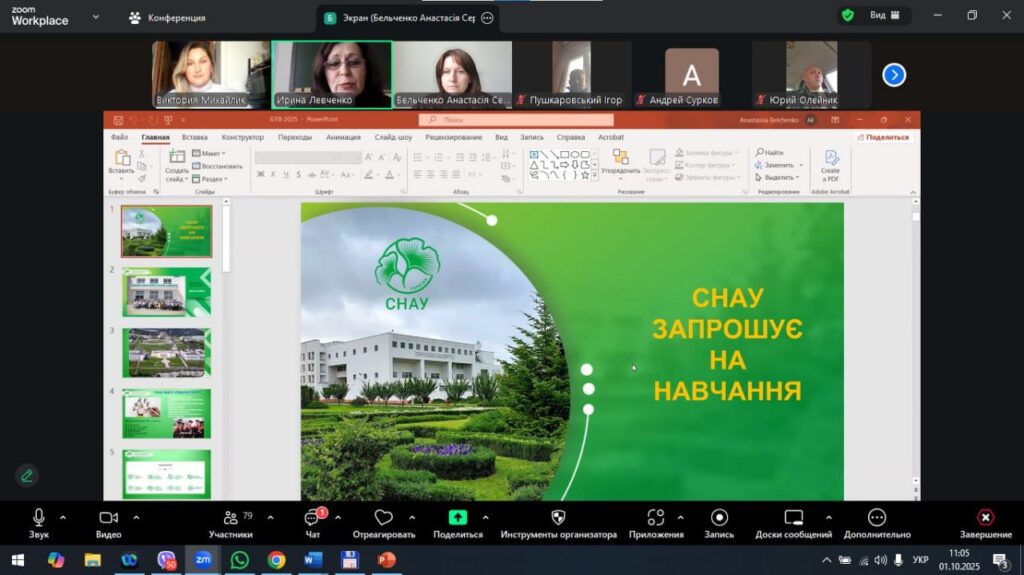Expand video options arrow next to Видео
The width and height of the screenshot is (1024, 575).
136,517
